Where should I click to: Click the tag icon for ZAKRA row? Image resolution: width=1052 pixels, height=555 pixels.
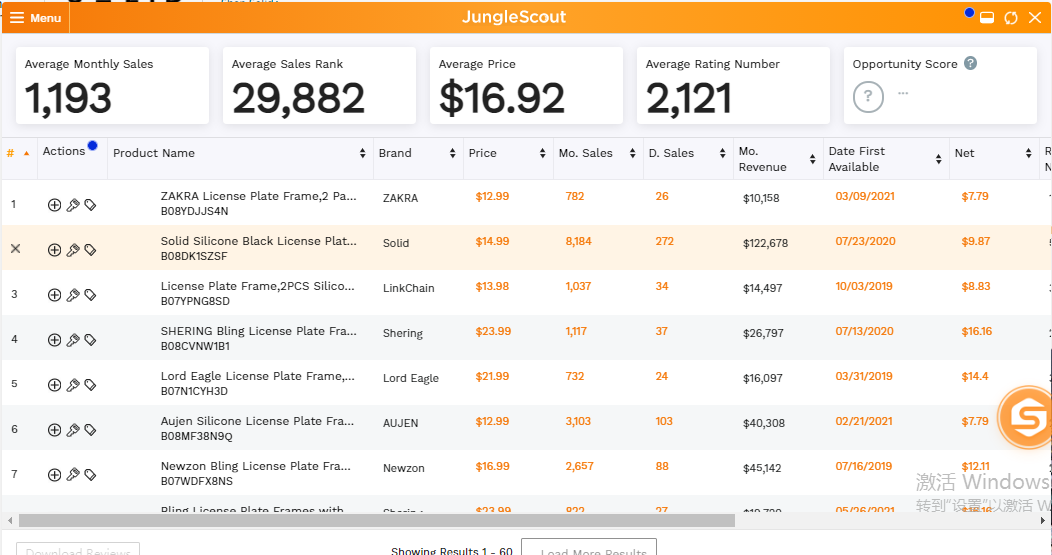click(x=90, y=205)
